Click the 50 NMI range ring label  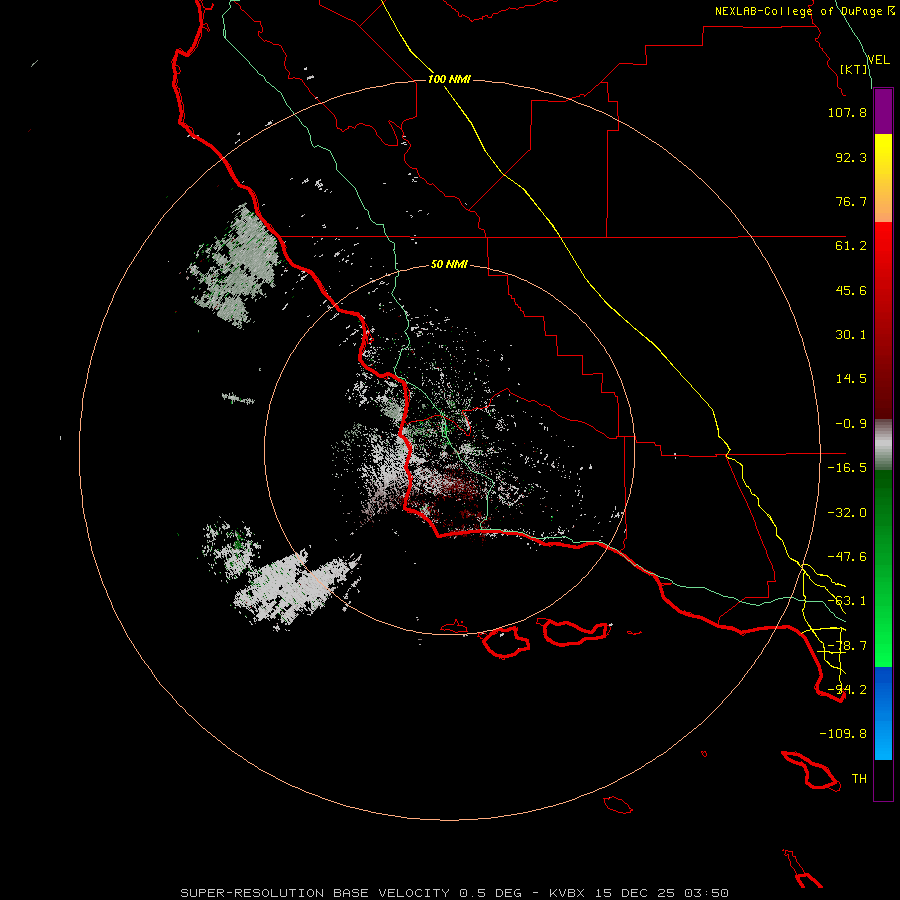pos(449,264)
